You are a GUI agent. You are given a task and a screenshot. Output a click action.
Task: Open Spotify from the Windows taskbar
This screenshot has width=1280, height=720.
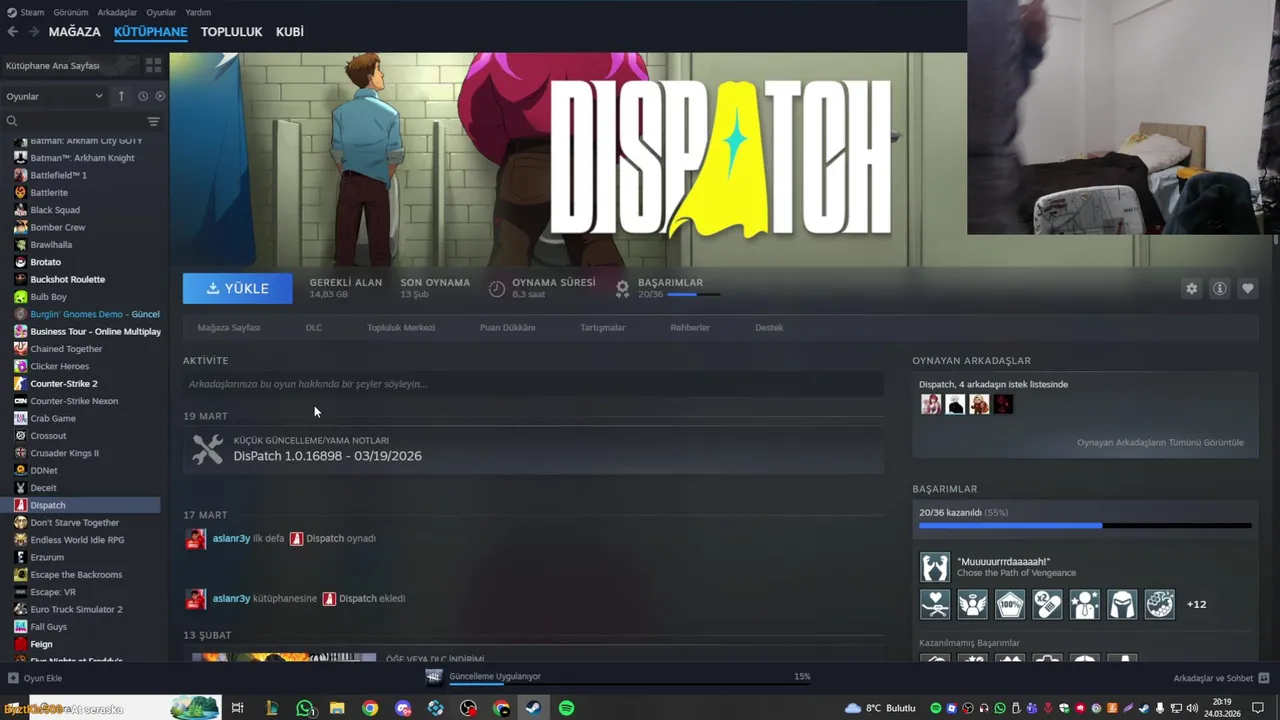[566, 708]
